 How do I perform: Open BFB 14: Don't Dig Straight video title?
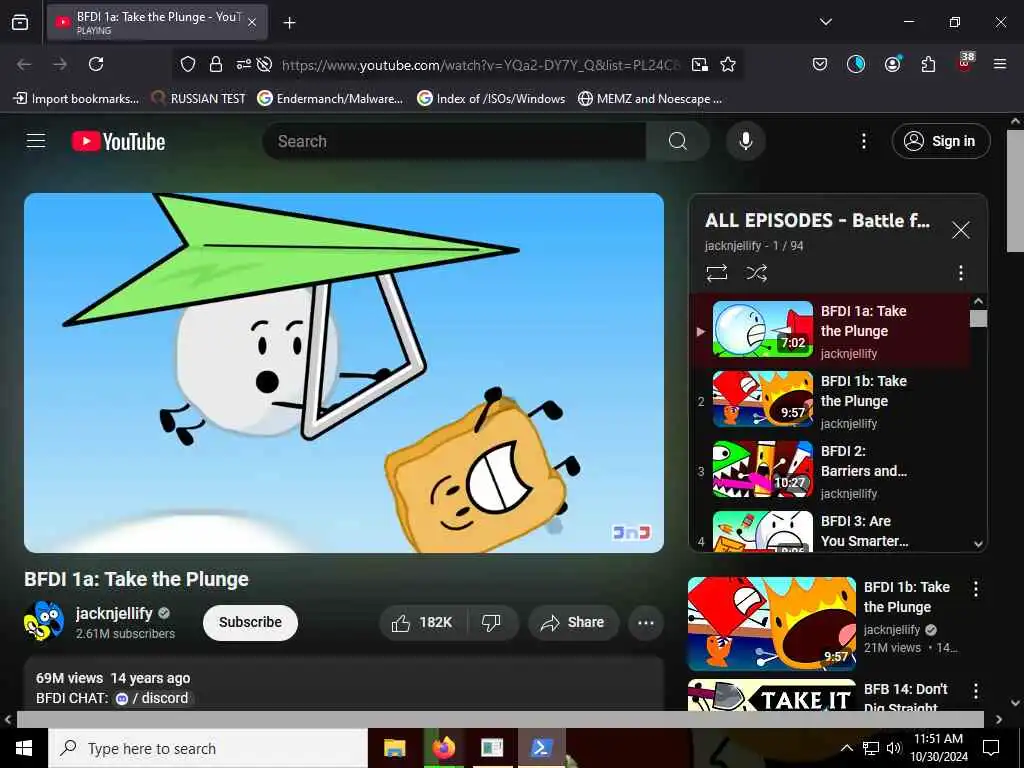coord(905,698)
